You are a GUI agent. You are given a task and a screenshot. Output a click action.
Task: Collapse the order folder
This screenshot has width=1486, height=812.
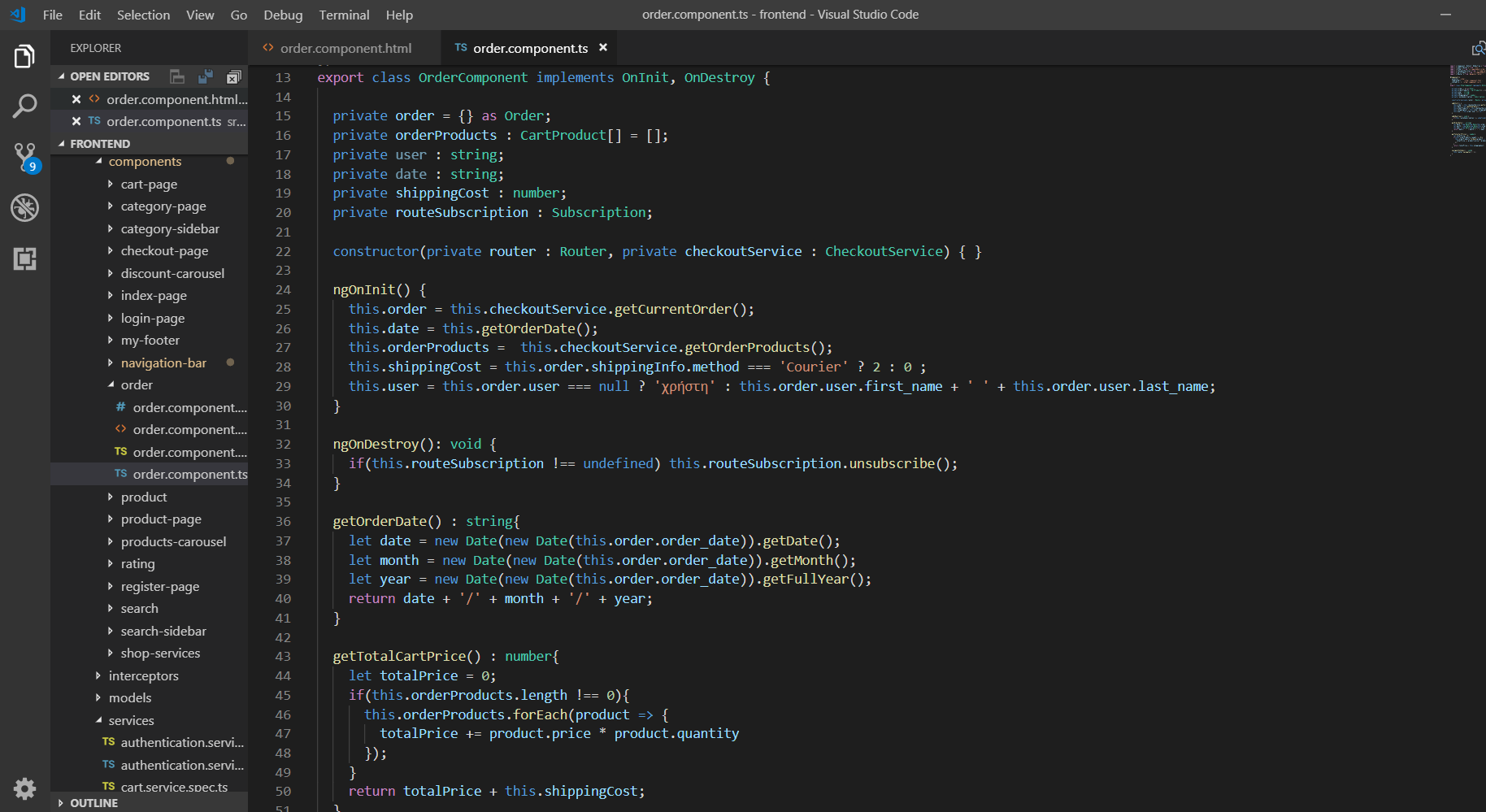tap(149, 385)
